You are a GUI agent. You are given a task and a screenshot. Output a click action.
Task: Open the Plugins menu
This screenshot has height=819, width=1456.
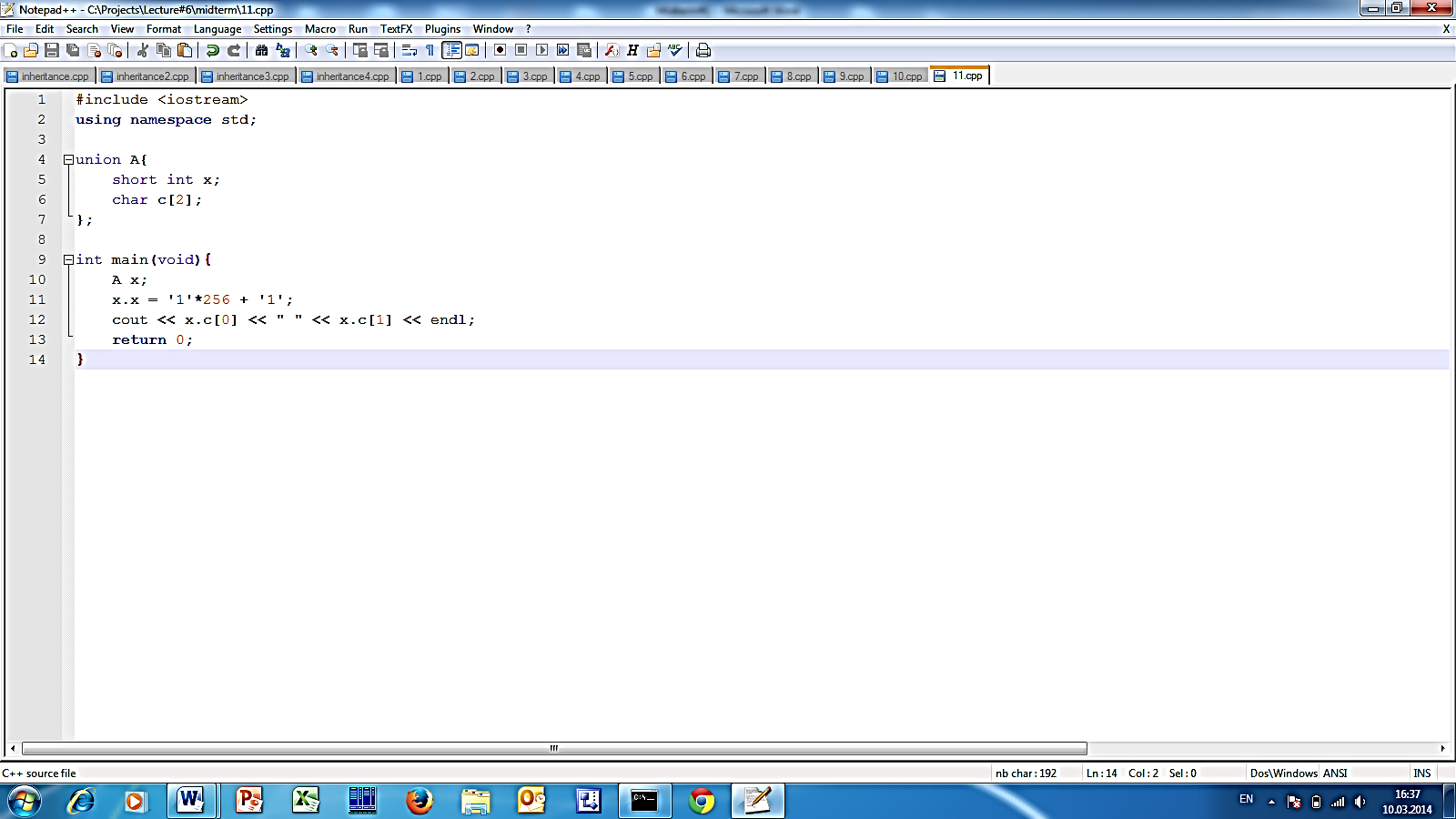(x=442, y=29)
